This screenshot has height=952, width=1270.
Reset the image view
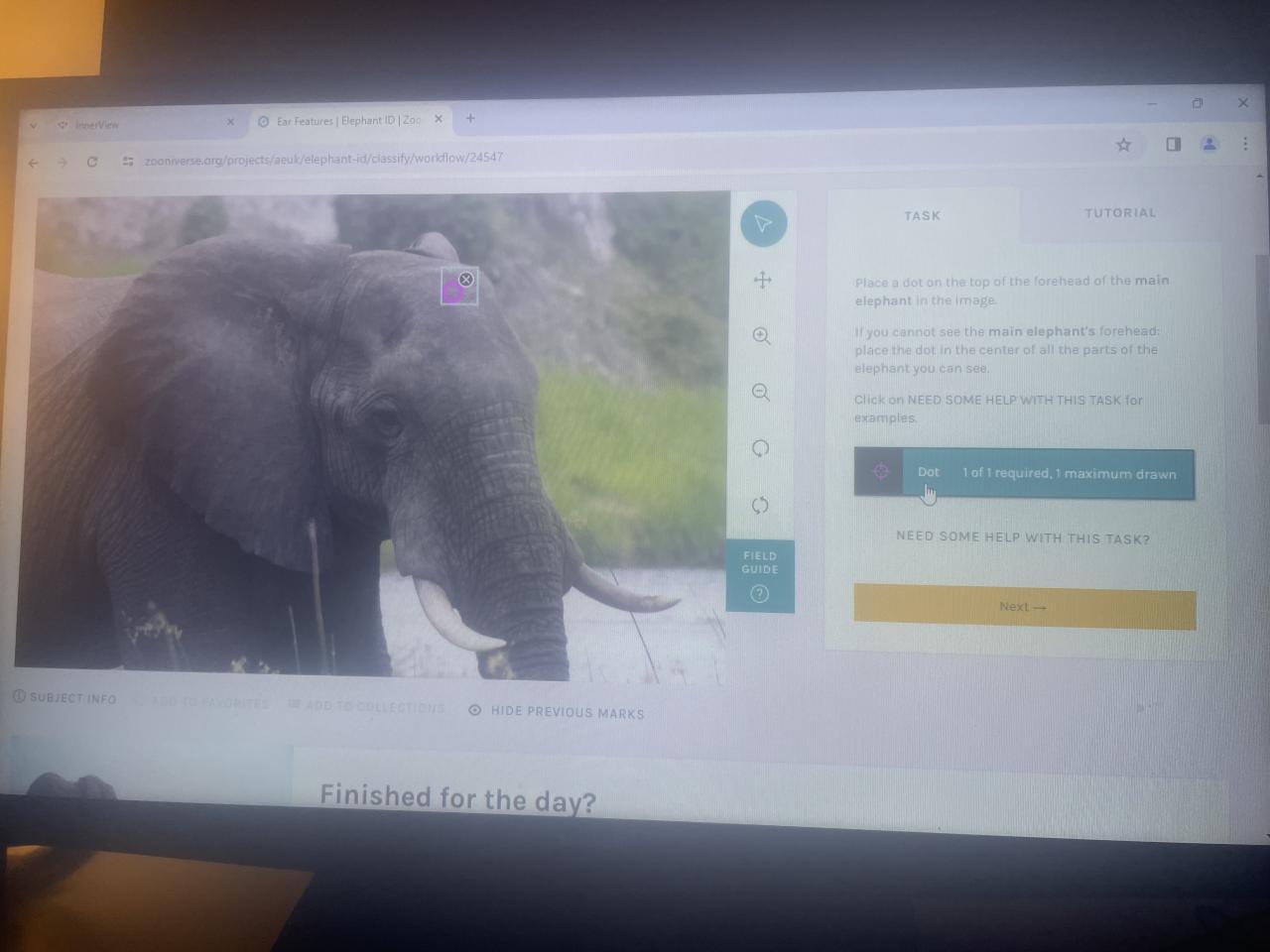pos(760,506)
